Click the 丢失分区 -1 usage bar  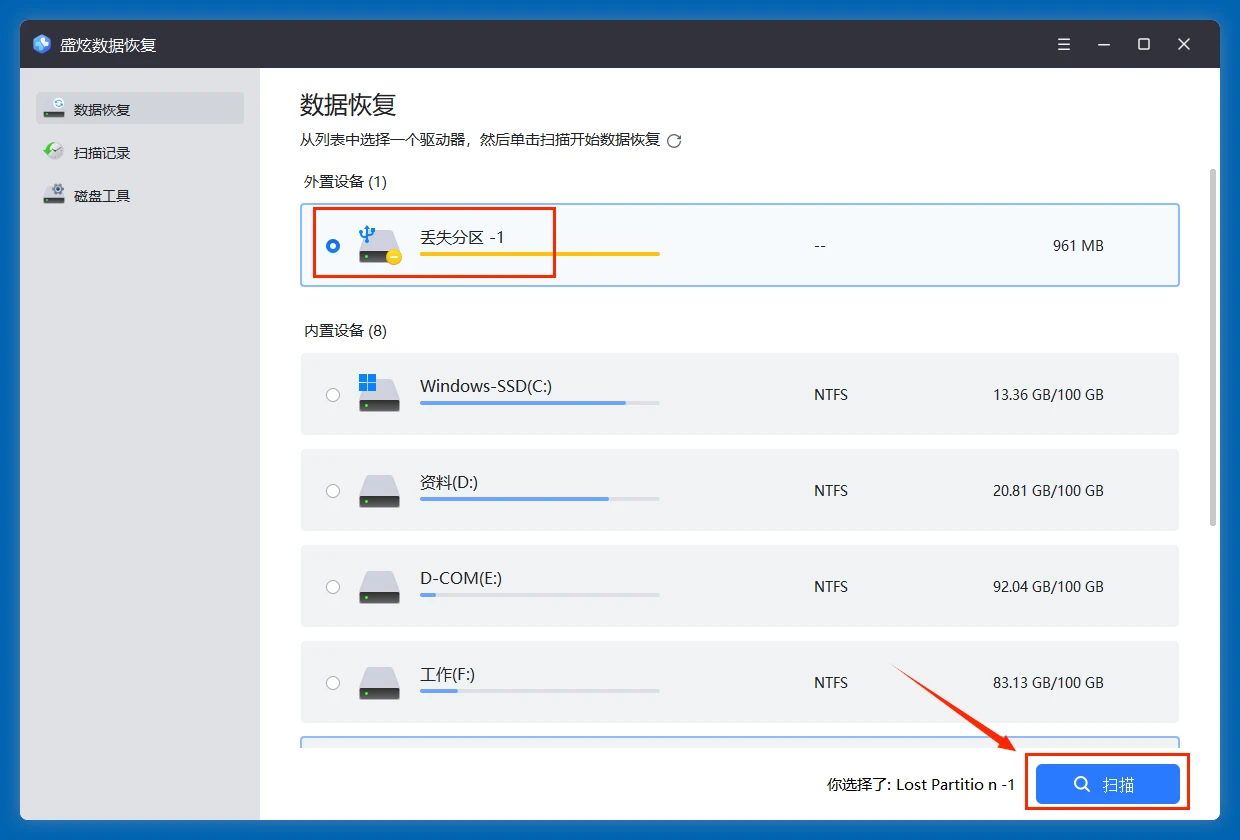pos(539,254)
